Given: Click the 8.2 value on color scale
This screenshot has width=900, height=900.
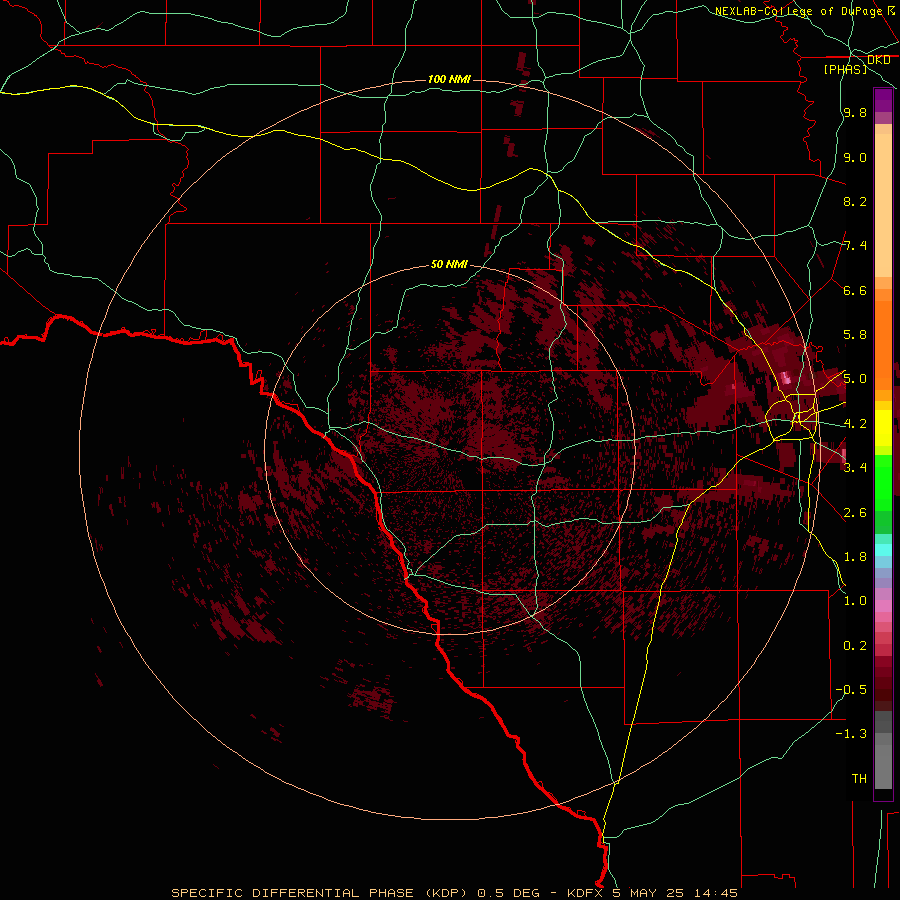Looking at the screenshot, I should pyautogui.click(x=855, y=201).
